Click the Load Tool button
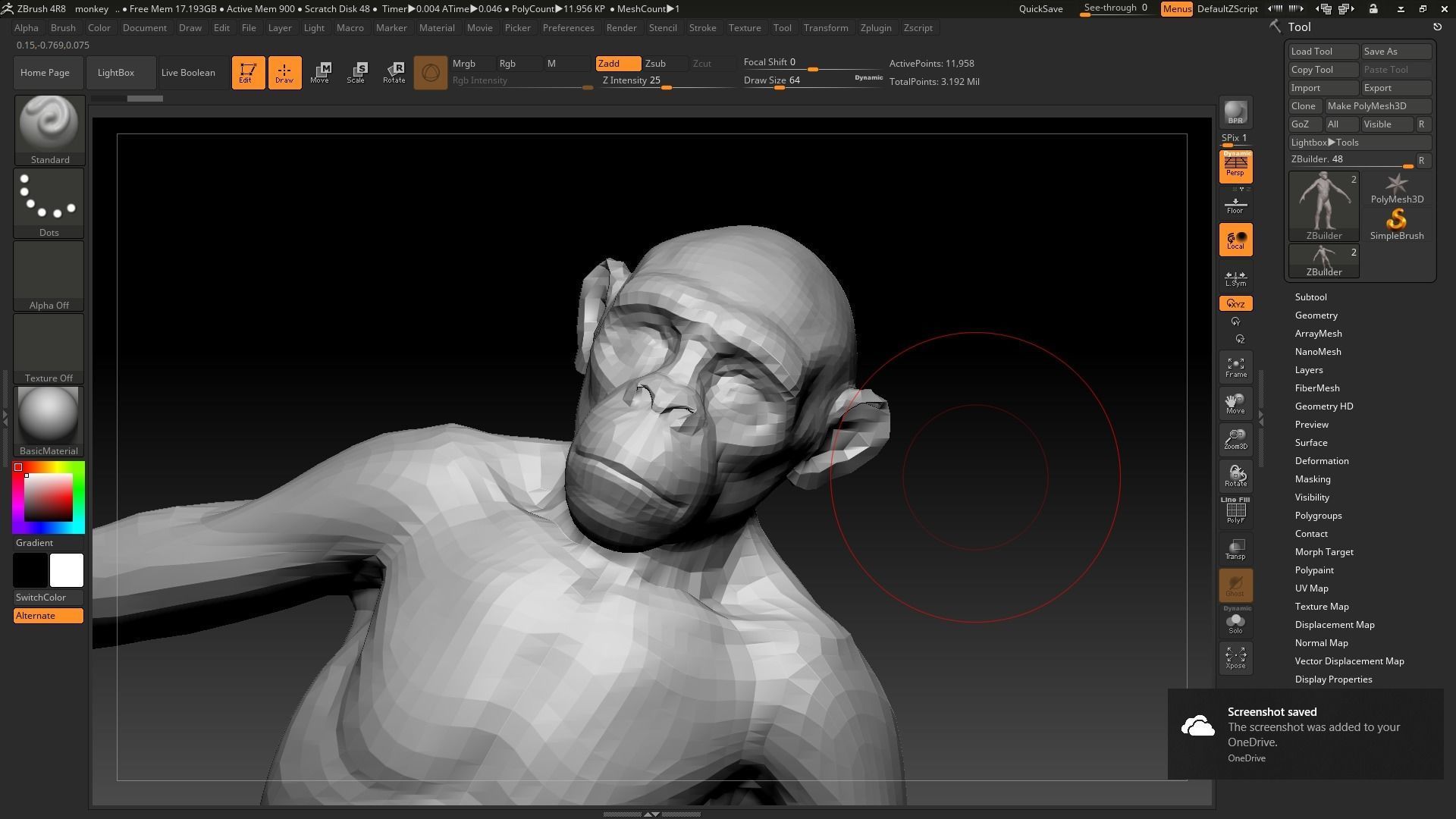1456x819 pixels. tap(1323, 52)
